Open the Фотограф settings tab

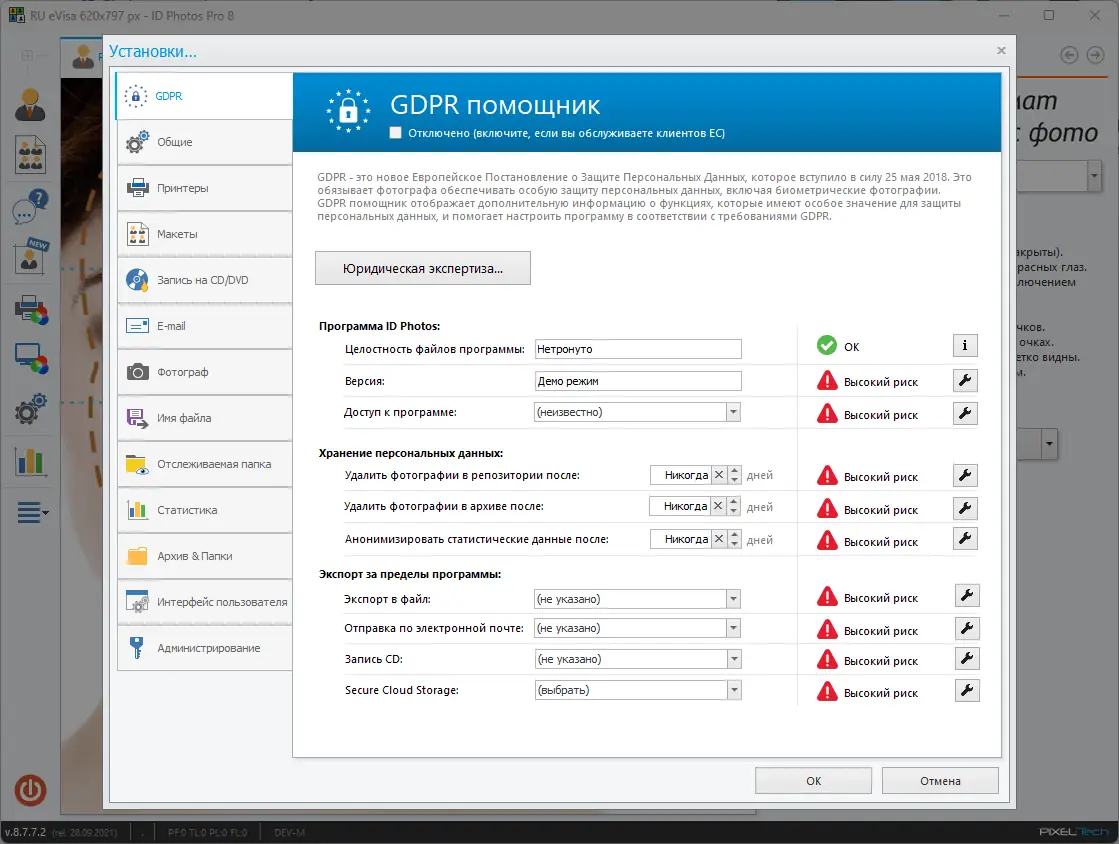[204, 372]
